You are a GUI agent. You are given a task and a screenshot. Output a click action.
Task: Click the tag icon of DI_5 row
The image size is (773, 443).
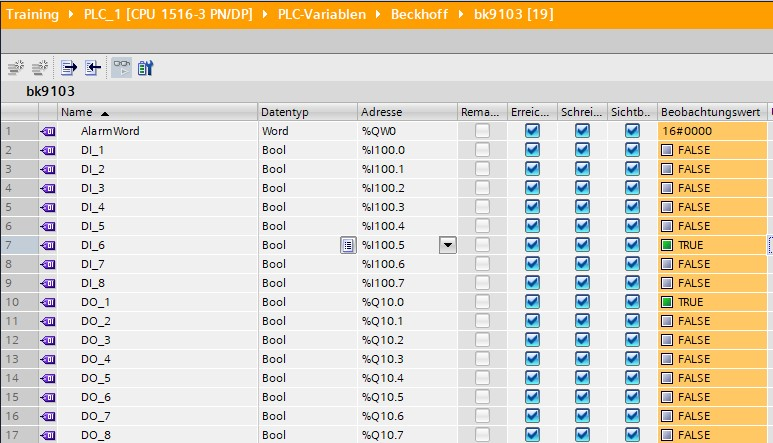pyautogui.click(x=48, y=226)
